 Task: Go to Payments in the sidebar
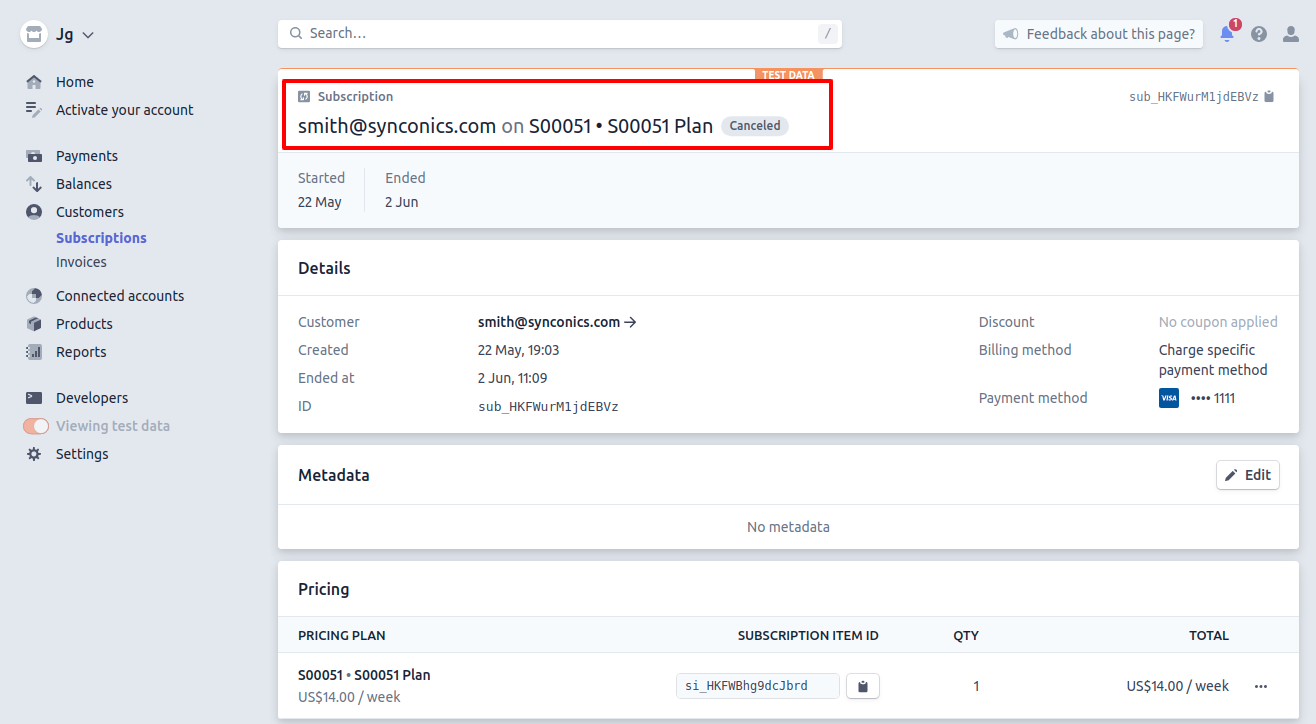point(86,156)
